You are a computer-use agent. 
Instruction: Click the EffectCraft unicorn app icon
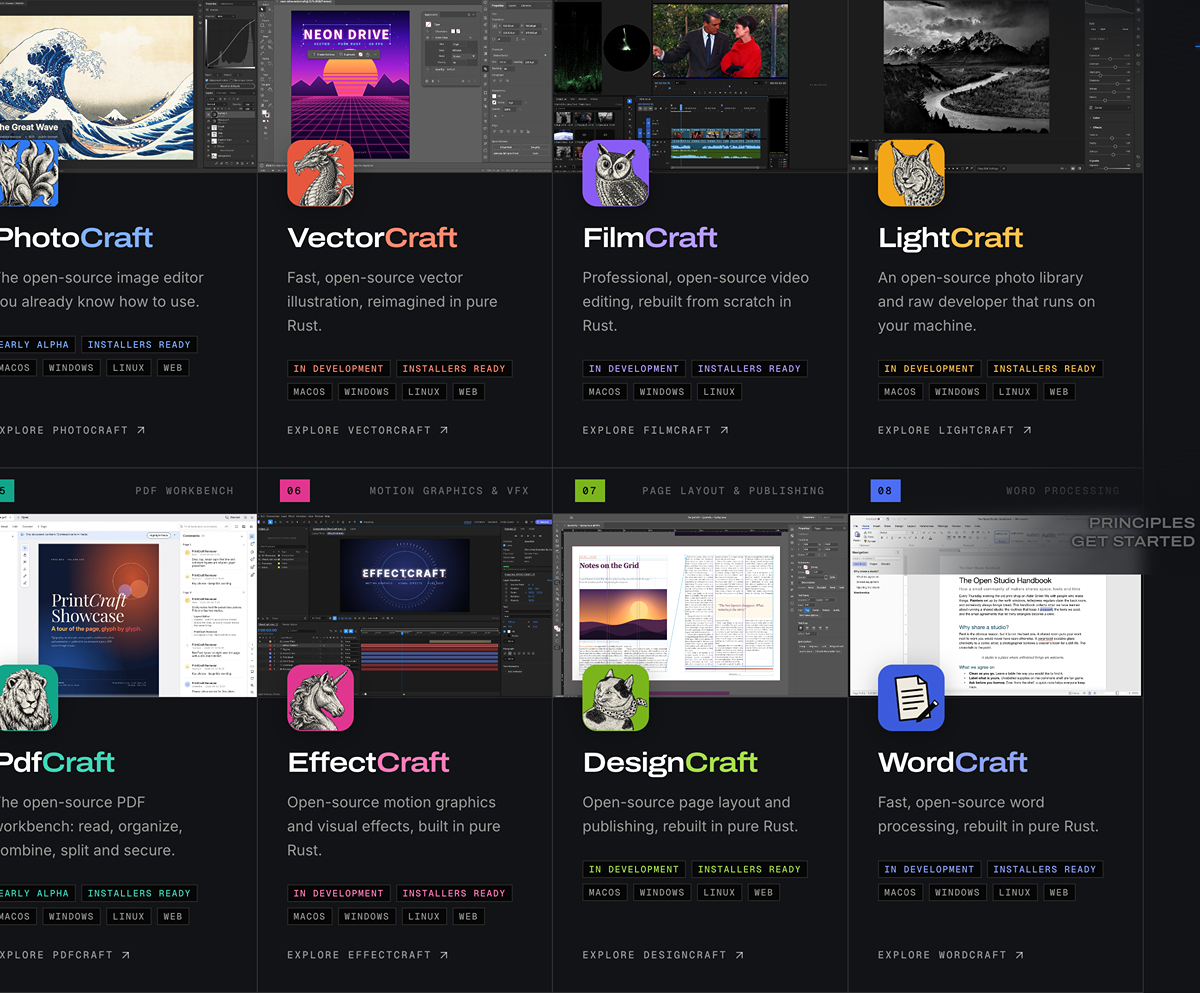click(320, 698)
